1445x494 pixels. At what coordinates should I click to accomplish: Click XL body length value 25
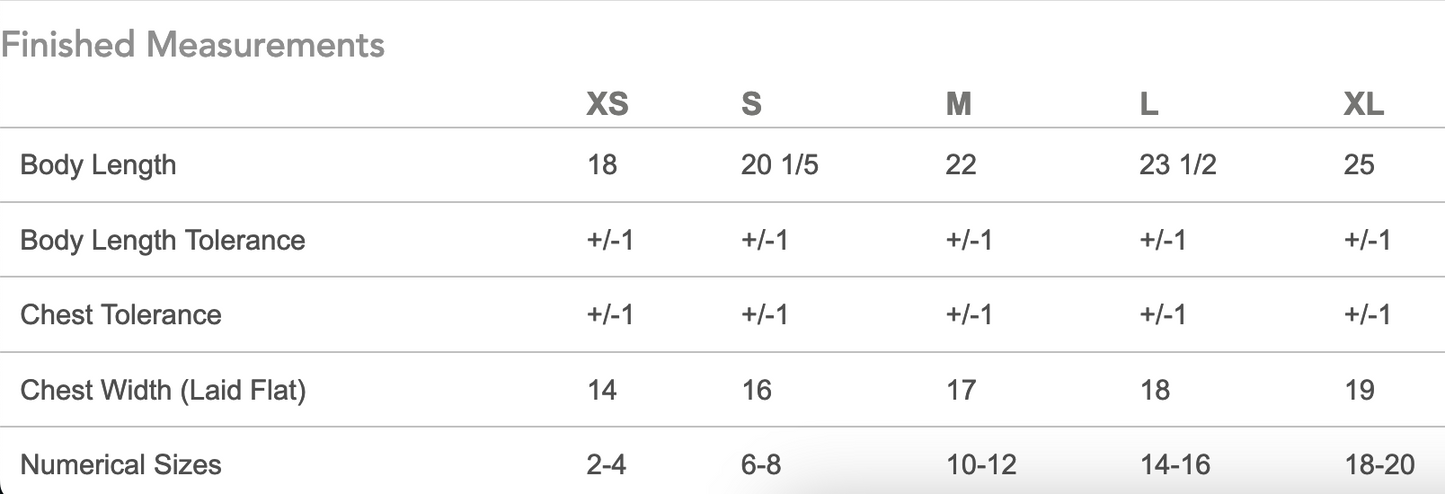[x=1359, y=165]
